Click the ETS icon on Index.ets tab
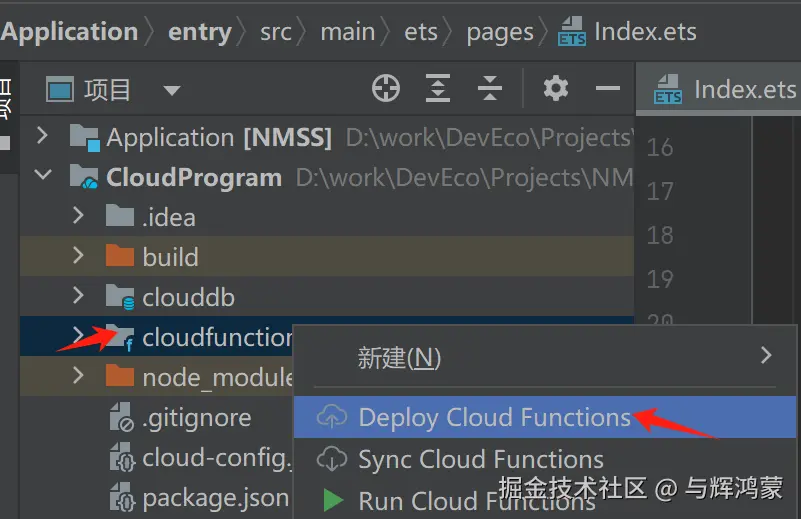801x519 pixels. tap(668, 89)
